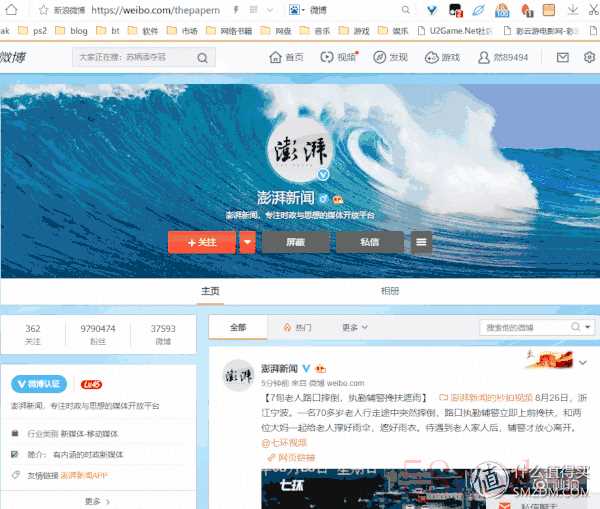Click the orange membership badge beside title
600x509 pixels.
(x=338, y=199)
